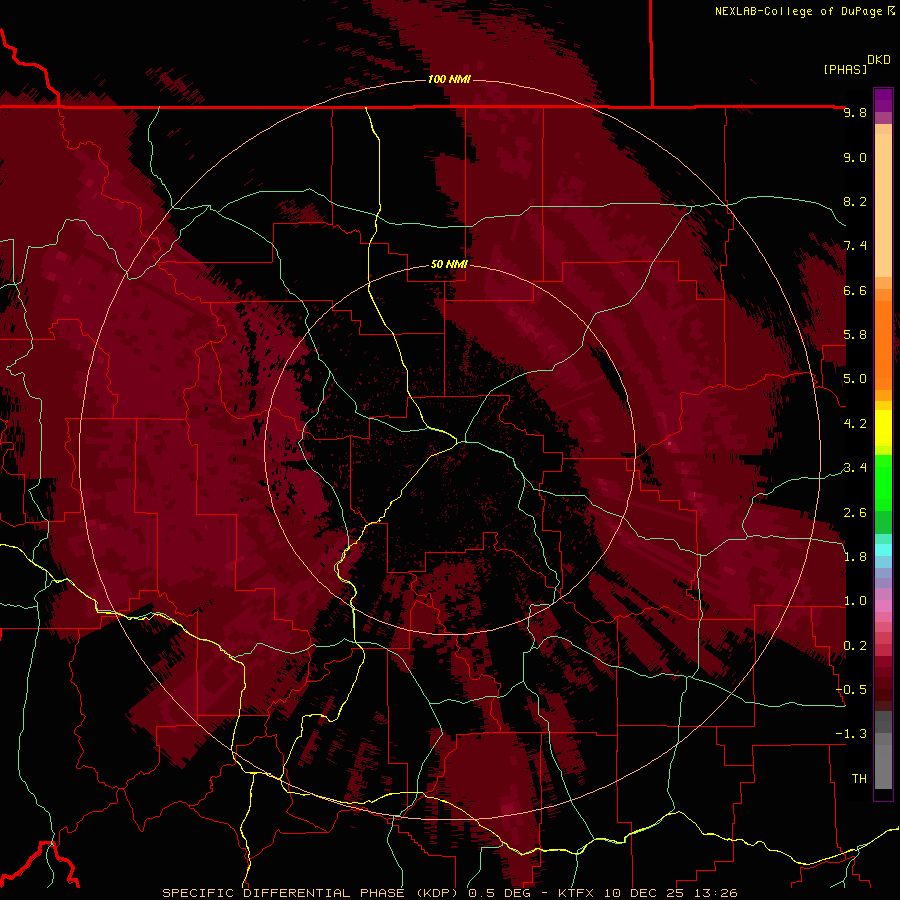Click the 0.5 DEG elevation text
Image resolution: width=900 pixels, height=900 pixels.
500,893
